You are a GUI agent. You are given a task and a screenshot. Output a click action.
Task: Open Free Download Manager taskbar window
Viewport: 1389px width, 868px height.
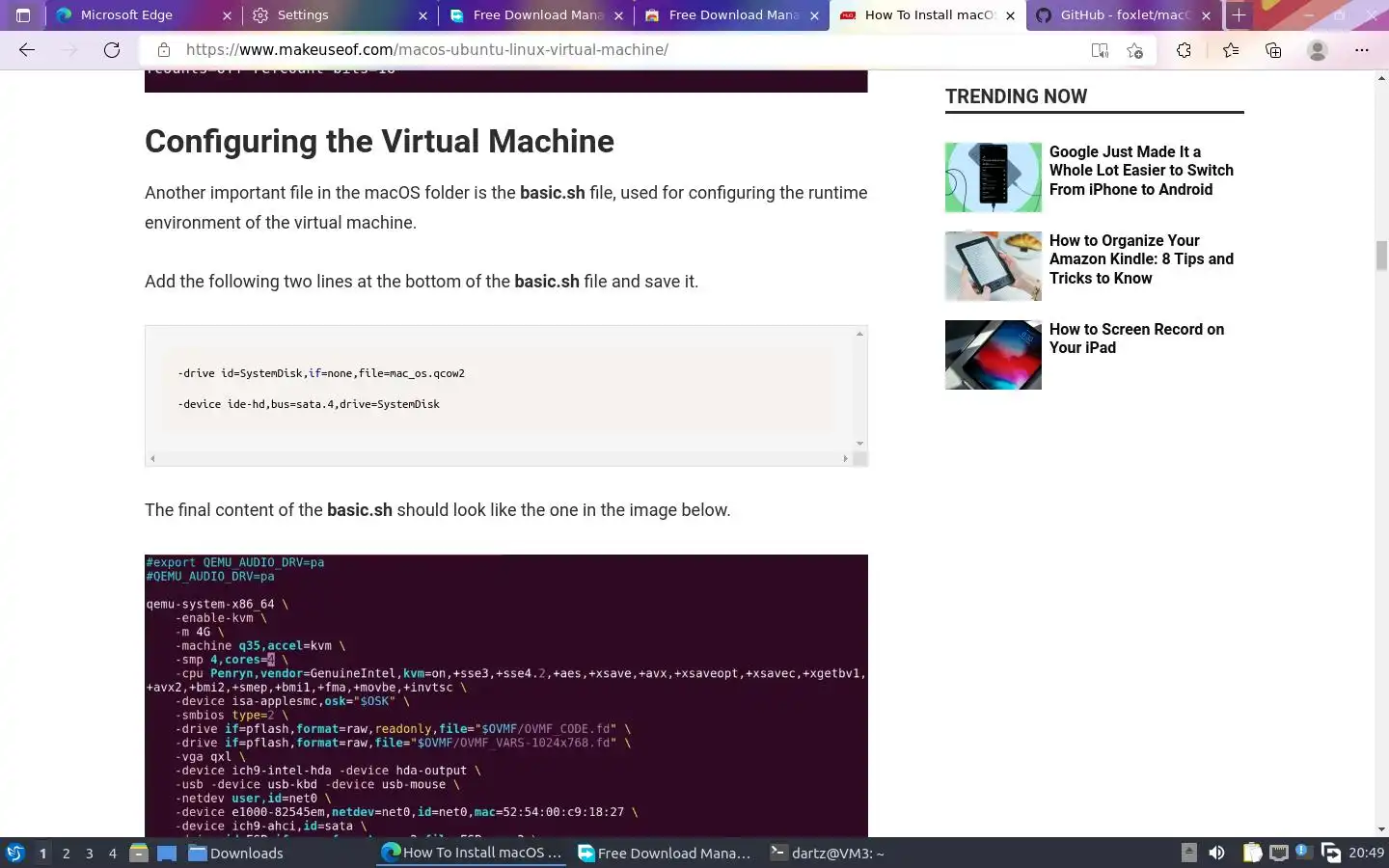pyautogui.click(x=665, y=853)
